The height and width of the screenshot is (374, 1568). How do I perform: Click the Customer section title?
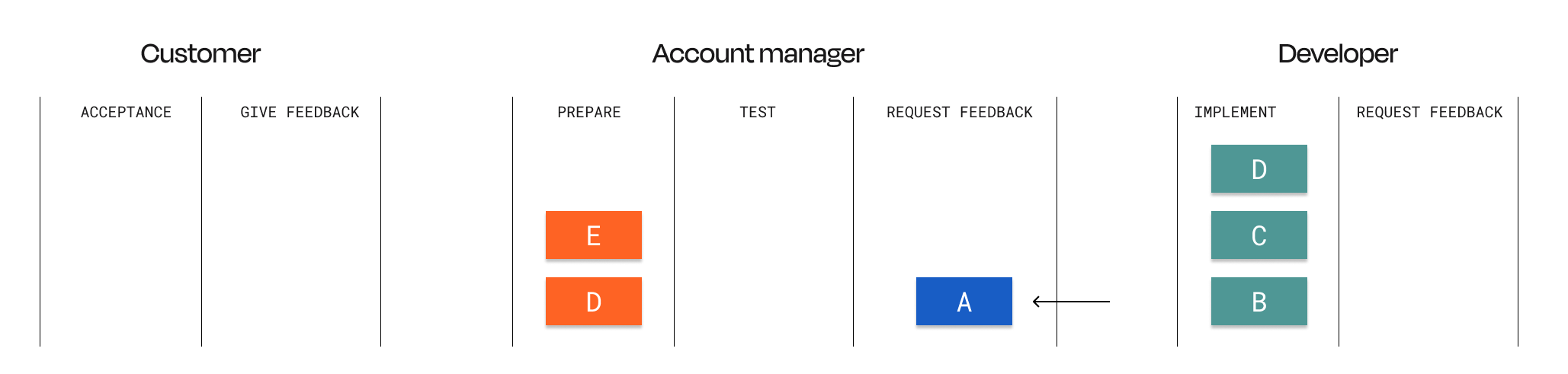(x=200, y=53)
